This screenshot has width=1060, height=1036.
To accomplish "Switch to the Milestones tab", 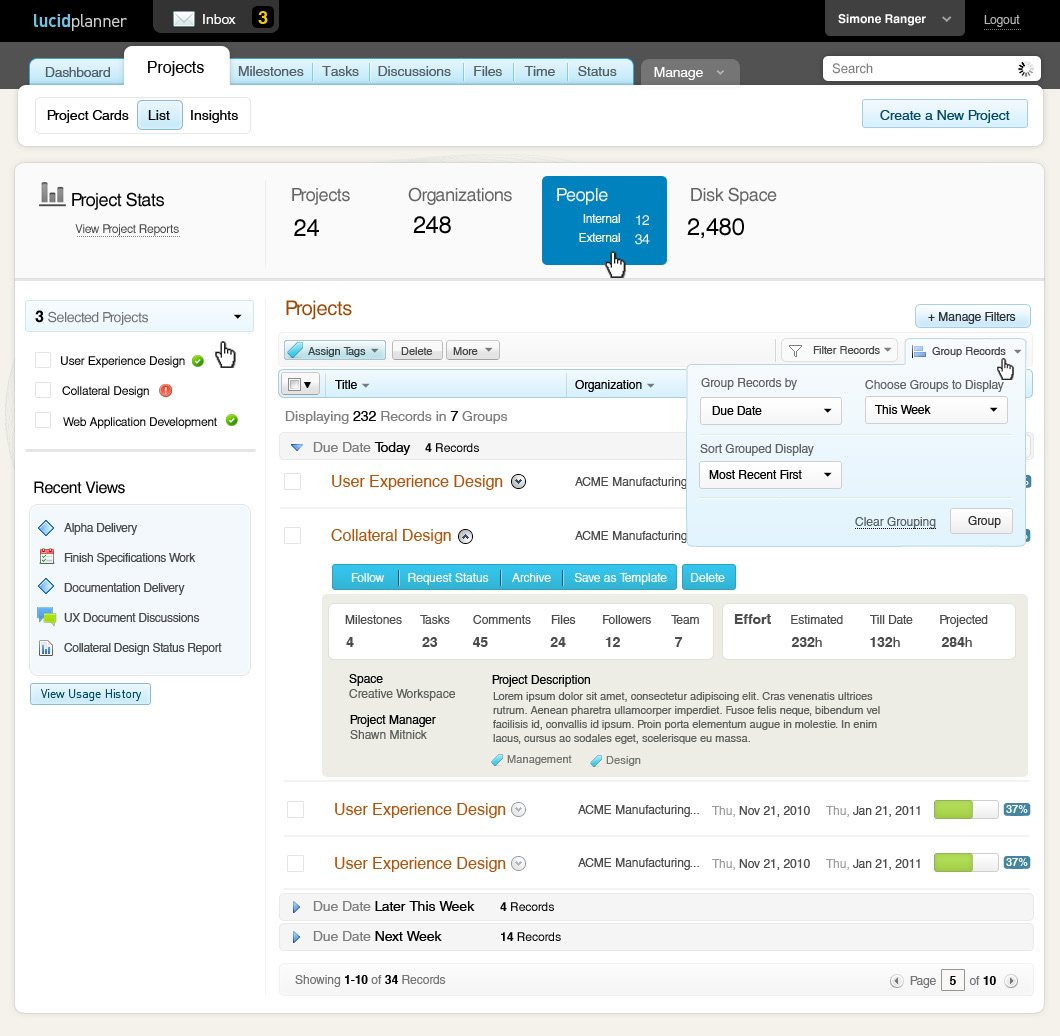I will [271, 72].
